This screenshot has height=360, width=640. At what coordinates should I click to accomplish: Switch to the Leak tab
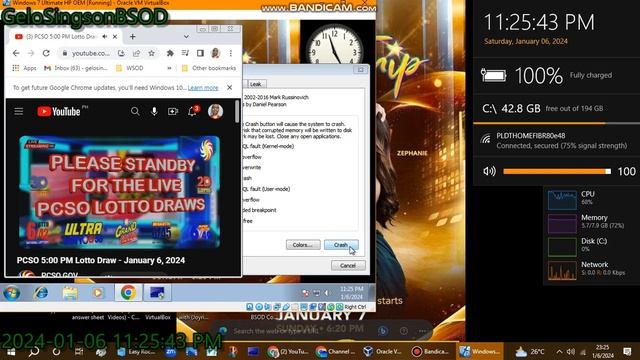256,84
